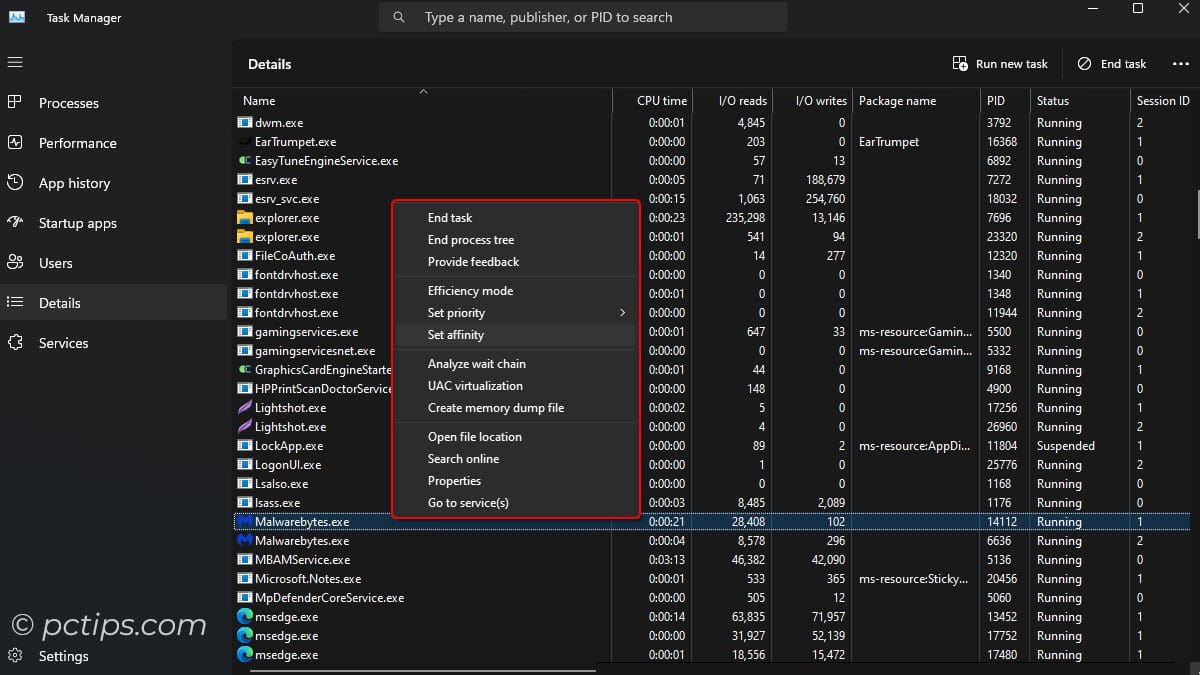
Task: Click the Name column sort arrow
Action: point(423,90)
